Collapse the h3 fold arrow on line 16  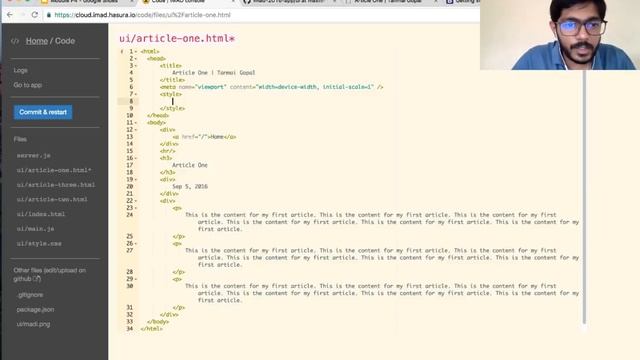[x=136, y=158]
